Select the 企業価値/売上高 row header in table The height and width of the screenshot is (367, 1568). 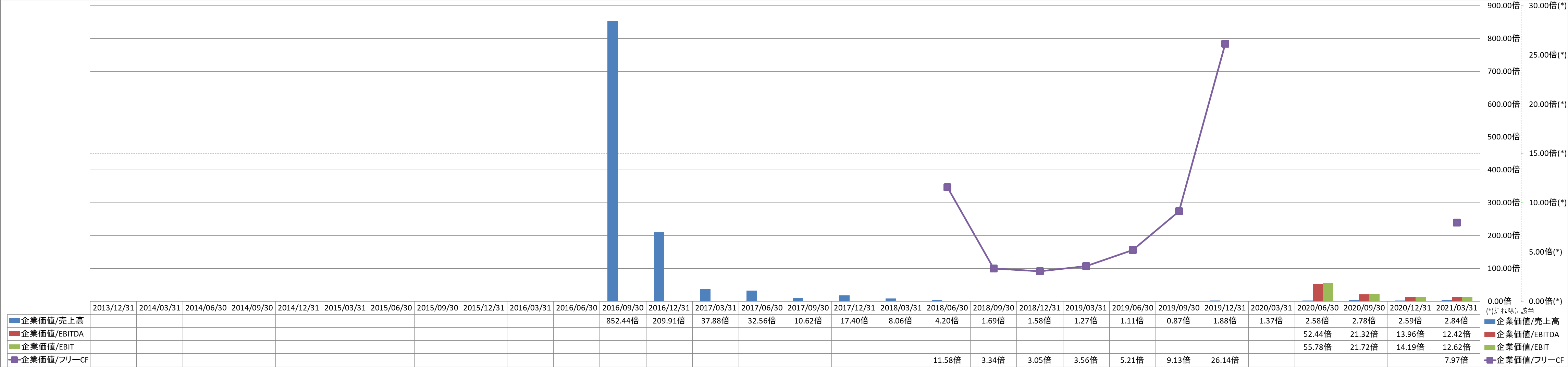(49, 321)
